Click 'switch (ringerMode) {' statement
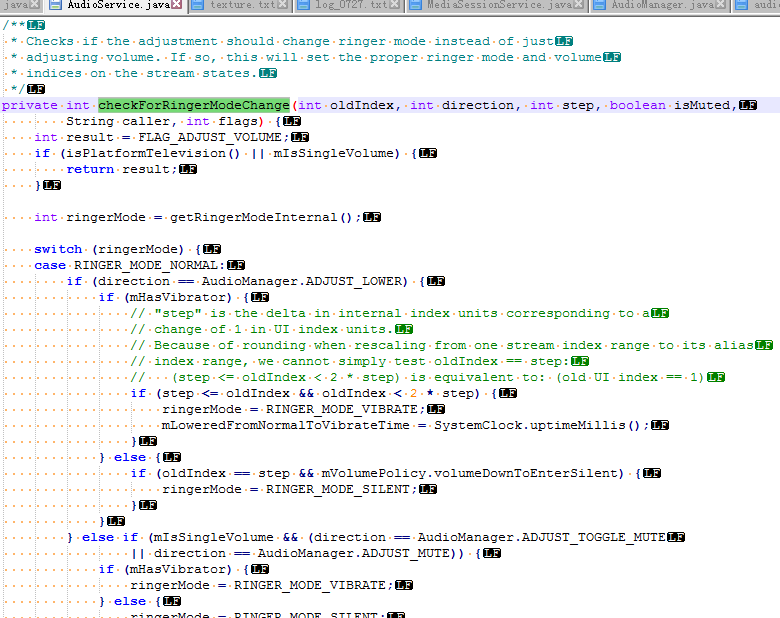 click(117, 249)
